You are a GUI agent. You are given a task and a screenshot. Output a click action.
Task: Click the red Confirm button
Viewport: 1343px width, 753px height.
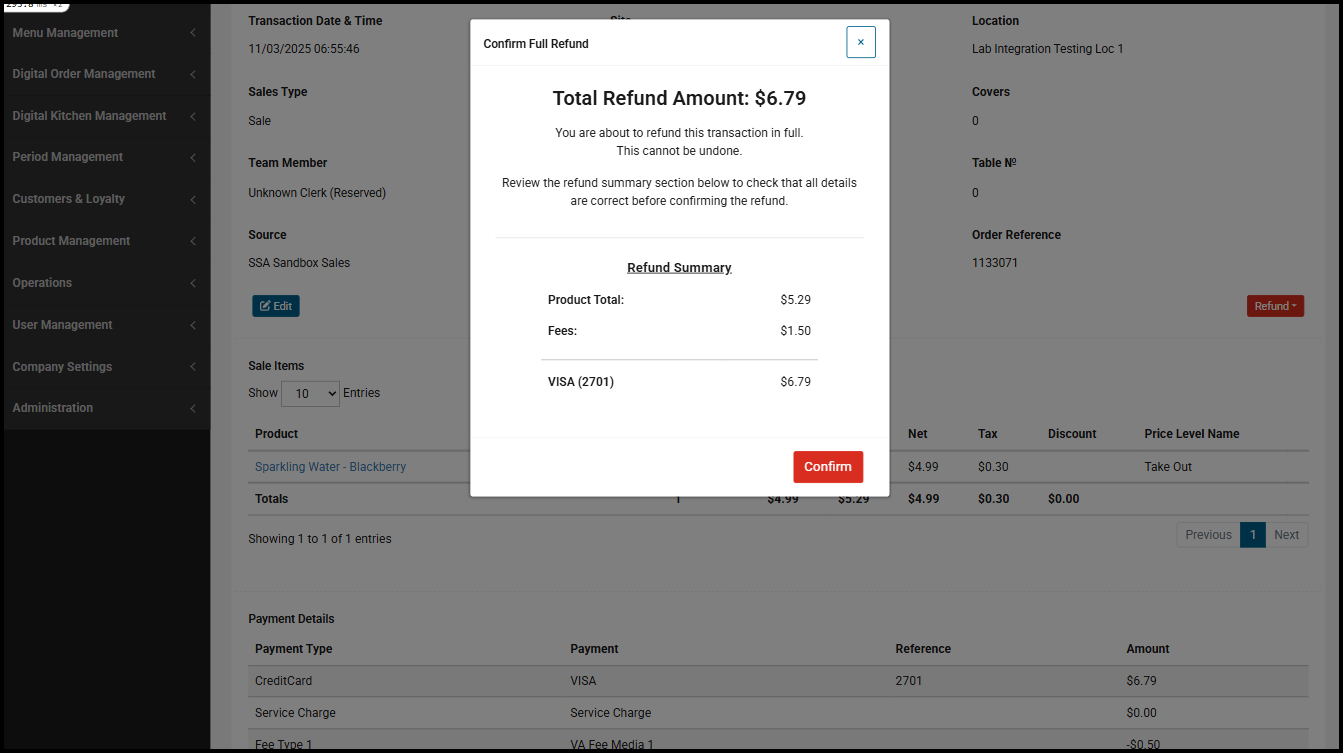click(827, 467)
